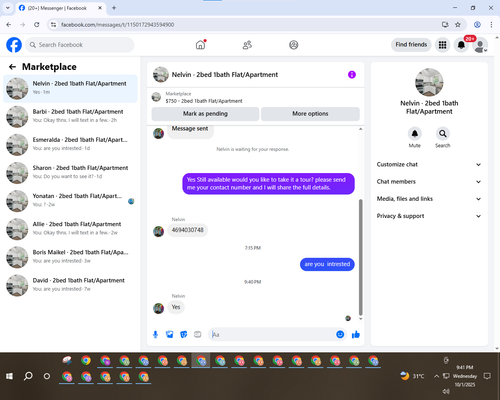Image resolution: width=500 pixels, height=400 pixels.
Task: Open the Nelvin conversation in the list
Action: (70, 89)
